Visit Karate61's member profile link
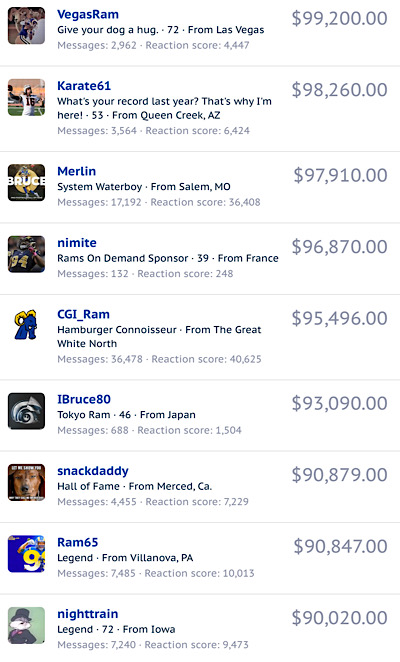Viewport: 400px width, 662px height. click(x=84, y=86)
